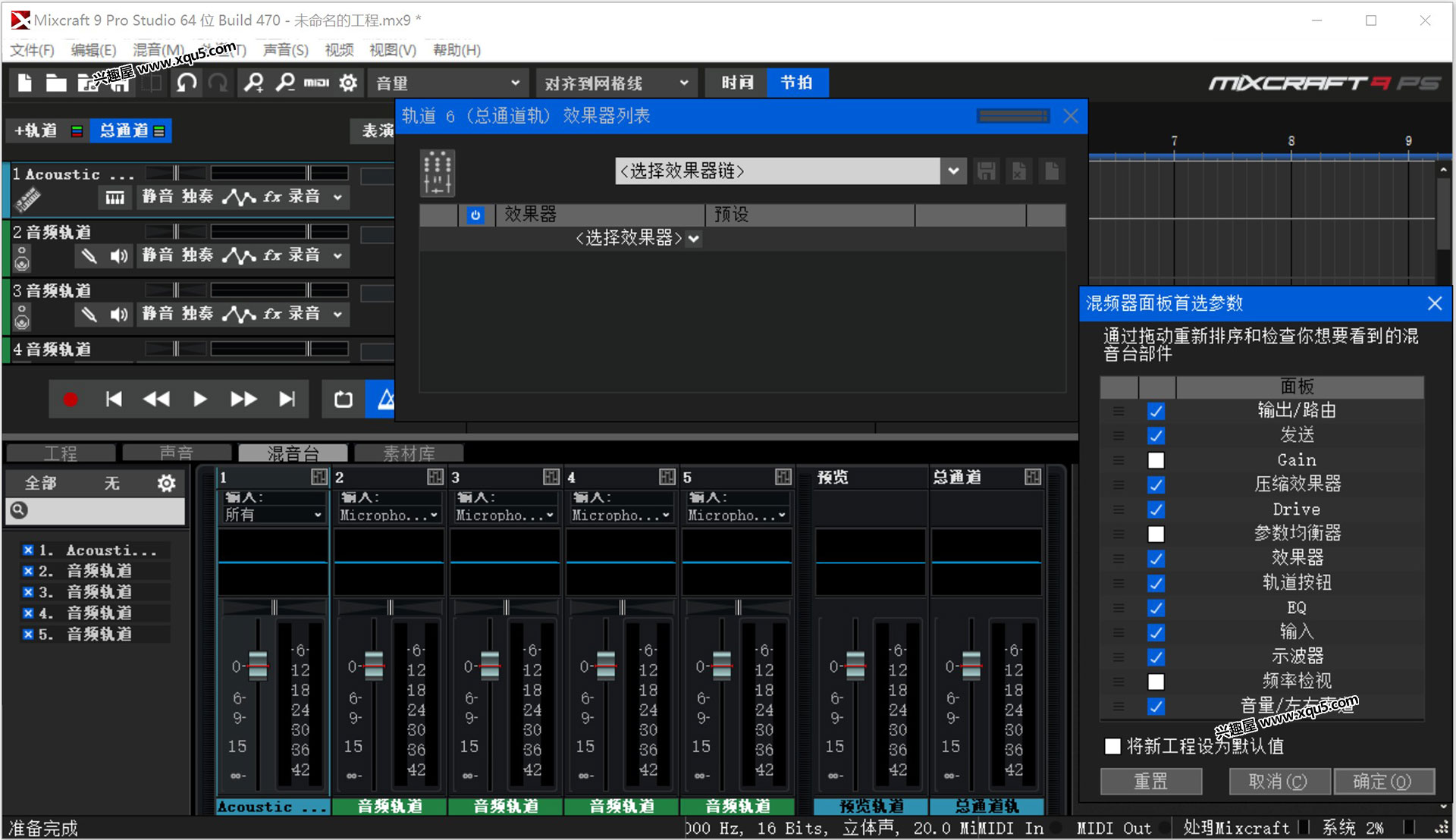
Task: Switch to the 工程 tab
Action: (x=61, y=453)
